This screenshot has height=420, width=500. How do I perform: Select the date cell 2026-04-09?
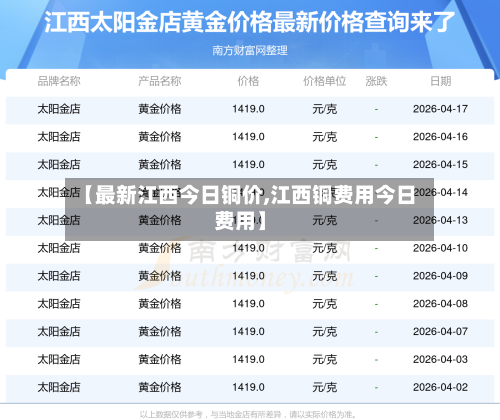[x=441, y=276]
